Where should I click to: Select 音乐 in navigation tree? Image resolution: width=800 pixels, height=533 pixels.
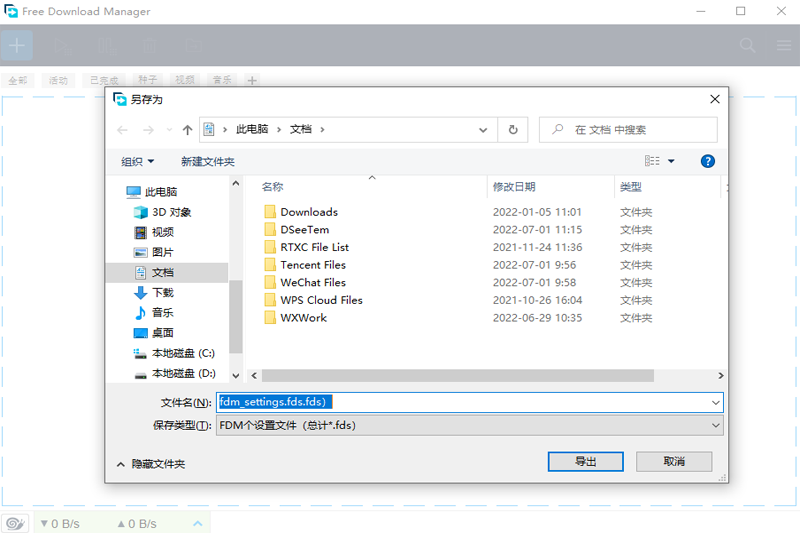coord(155,313)
